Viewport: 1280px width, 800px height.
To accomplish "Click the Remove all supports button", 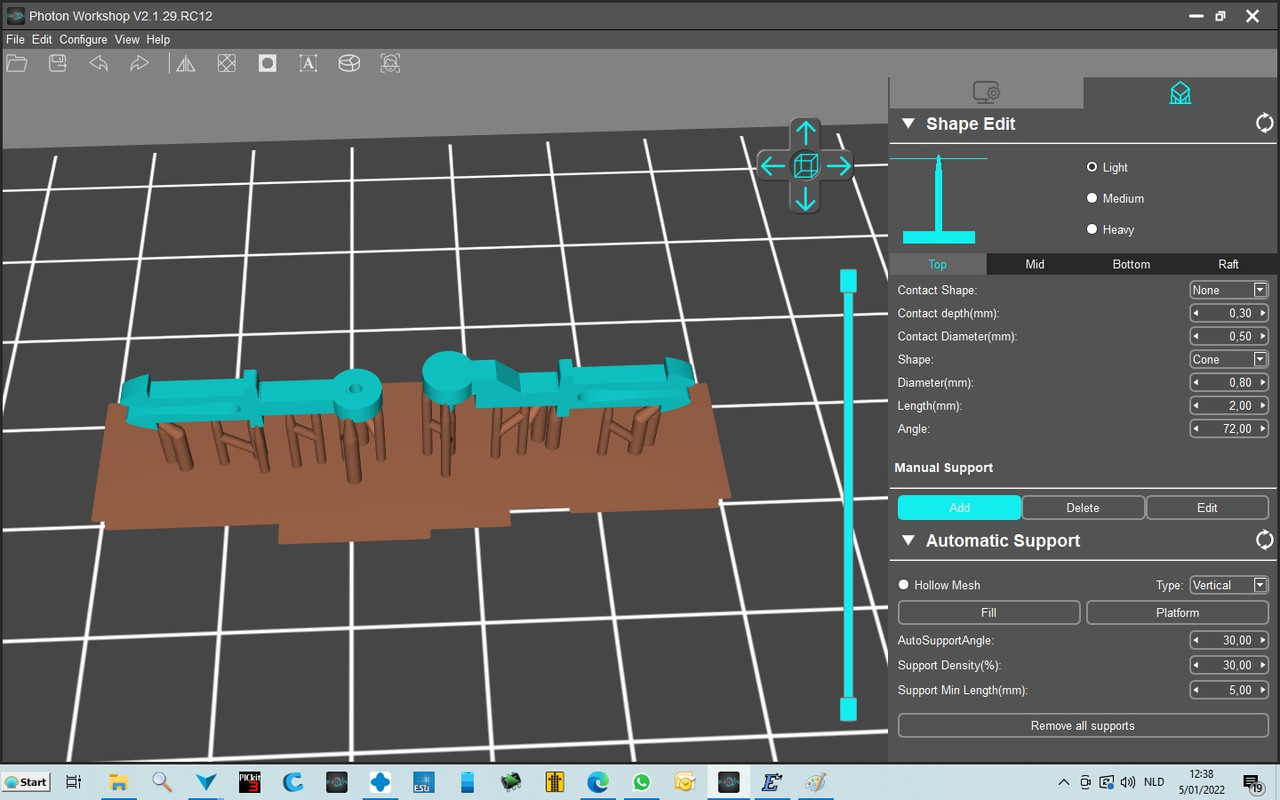I will click(1083, 726).
